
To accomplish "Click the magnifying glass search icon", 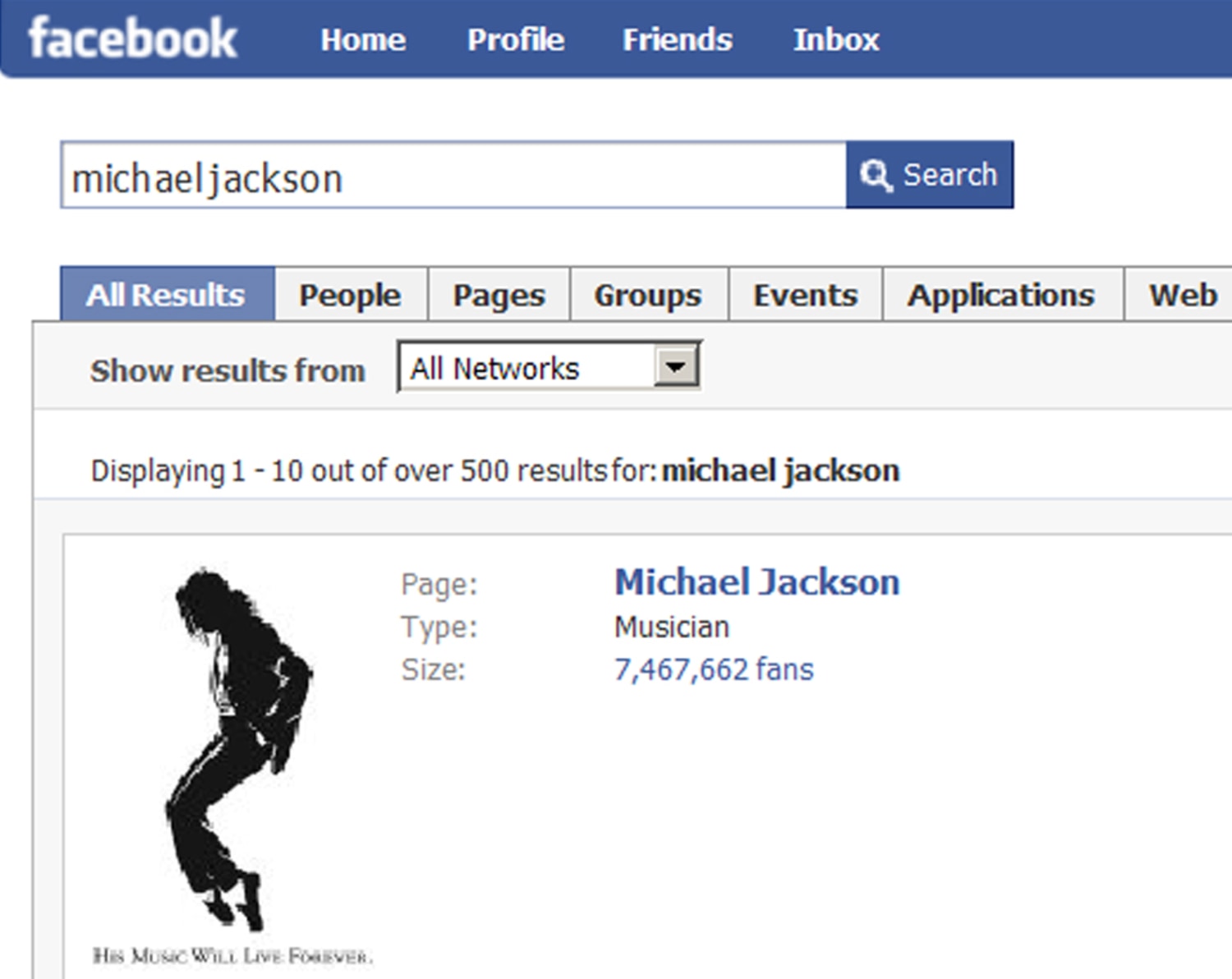I will 875,174.
